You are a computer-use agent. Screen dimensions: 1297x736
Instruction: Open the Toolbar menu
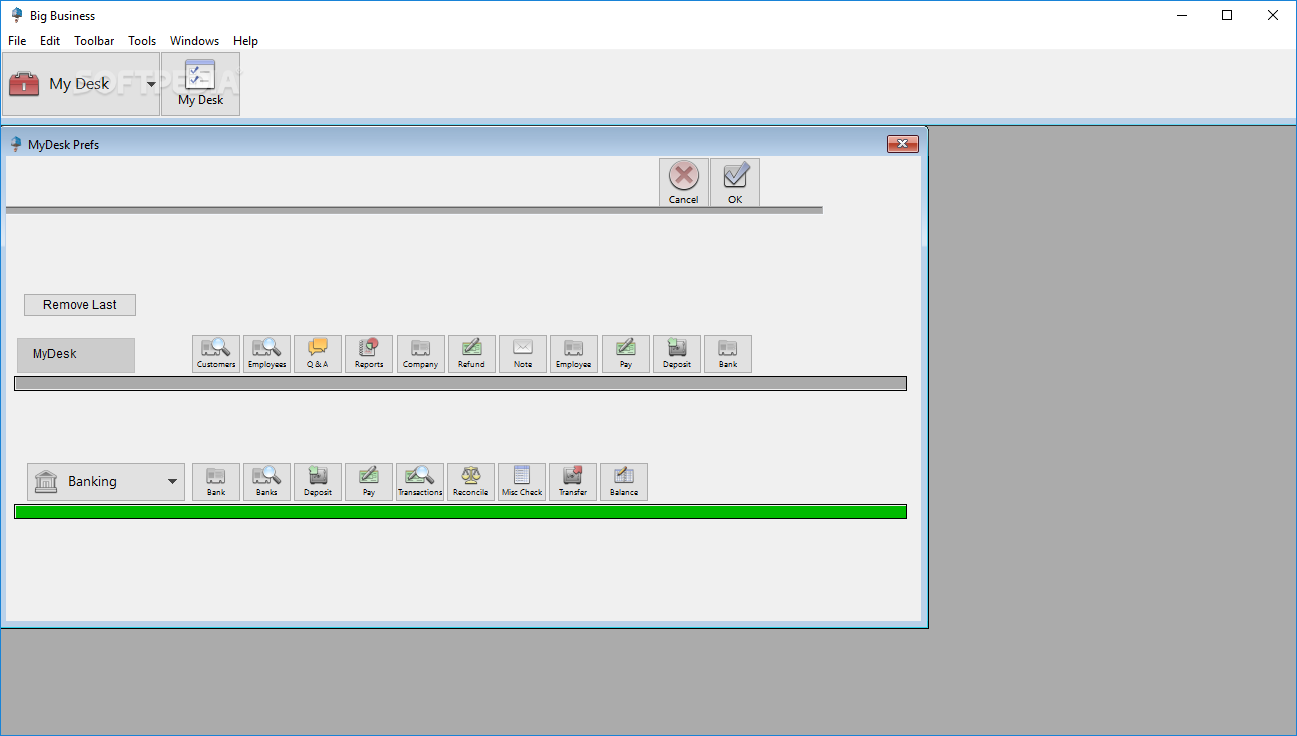click(94, 41)
